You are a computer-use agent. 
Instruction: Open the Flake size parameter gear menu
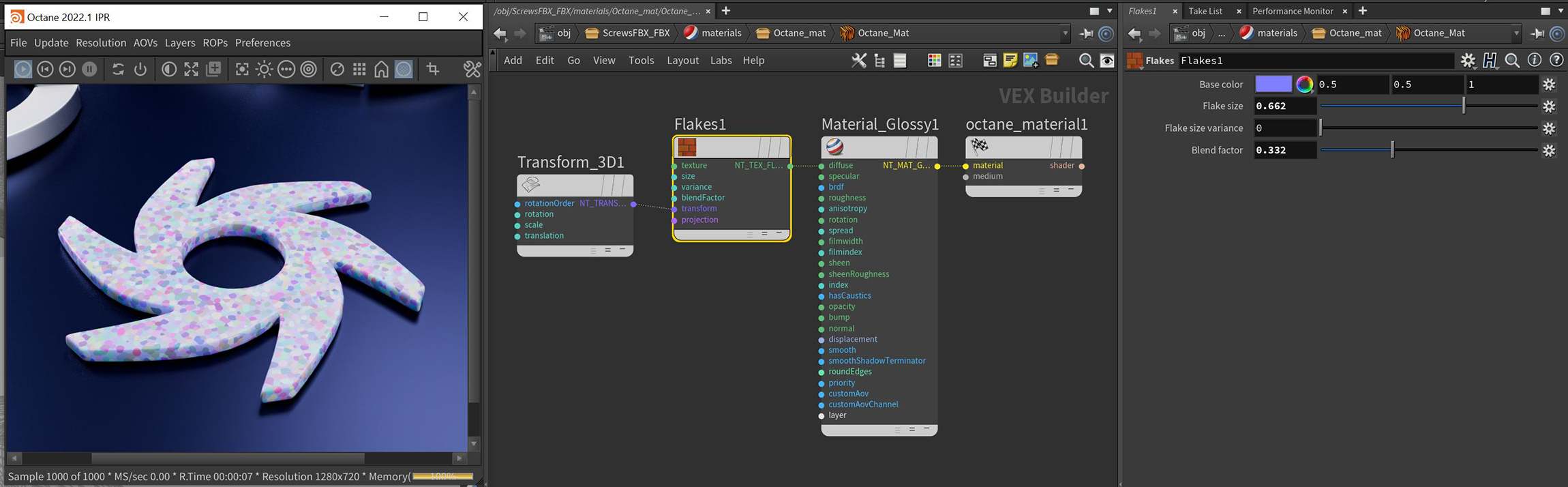point(1549,106)
